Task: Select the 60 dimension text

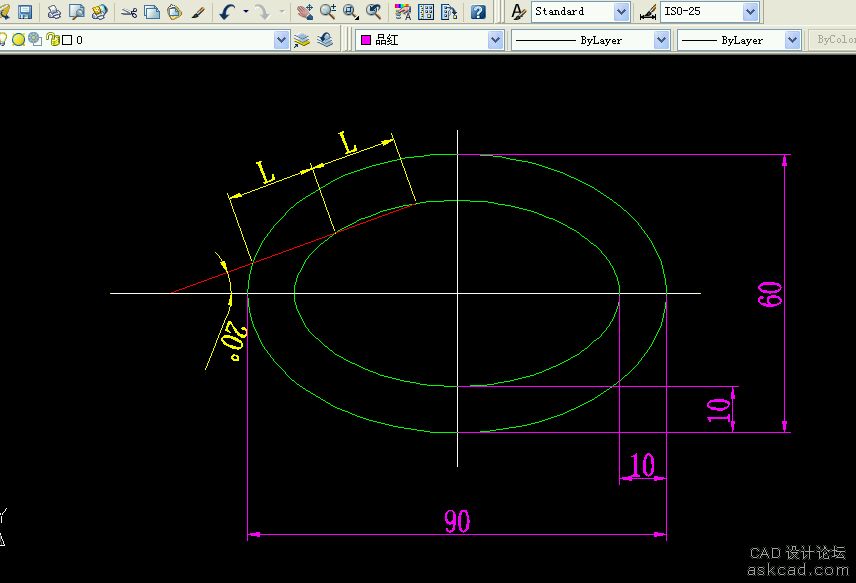Action: point(770,294)
